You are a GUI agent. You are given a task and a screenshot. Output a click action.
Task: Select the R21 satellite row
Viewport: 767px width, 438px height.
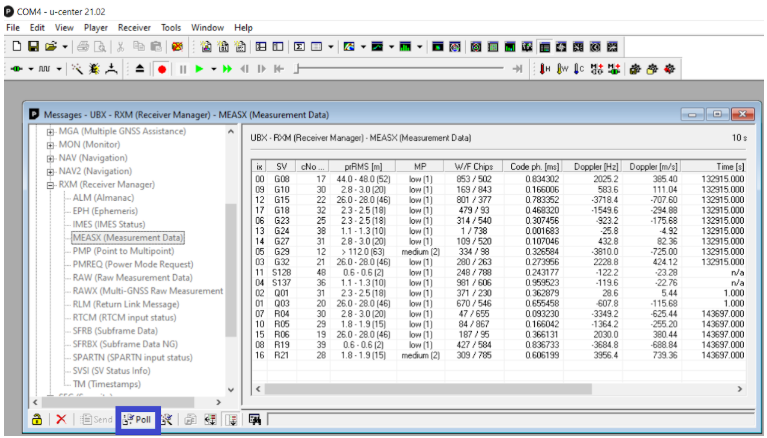(499, 355)
